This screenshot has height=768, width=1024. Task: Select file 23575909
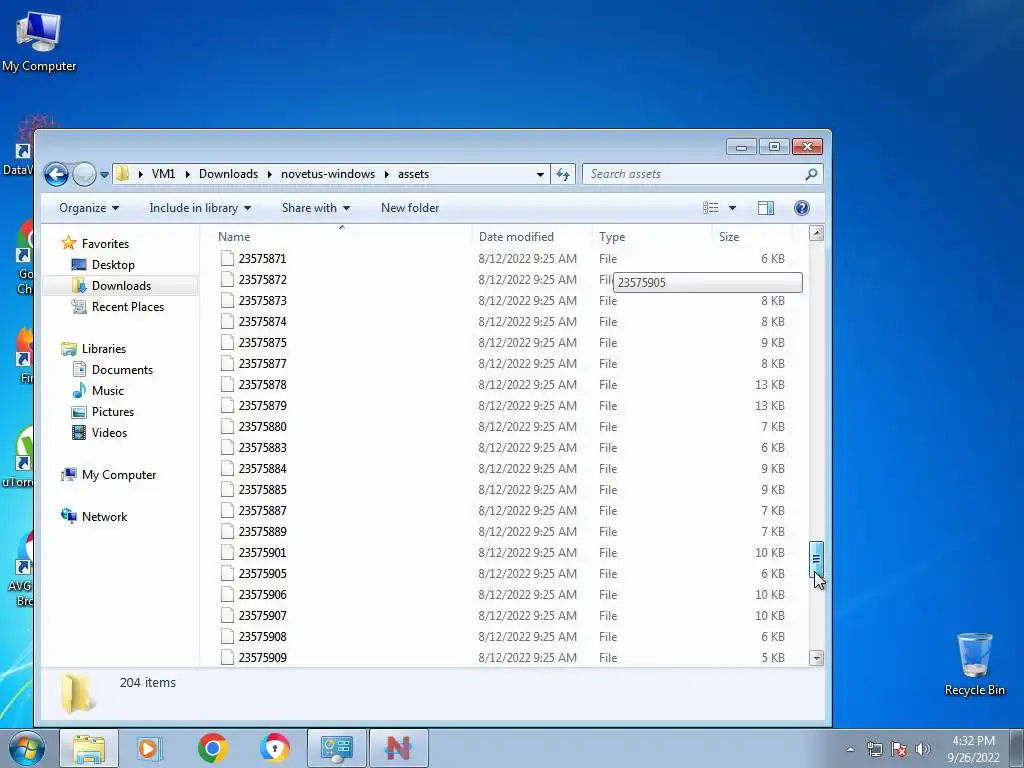262,658
